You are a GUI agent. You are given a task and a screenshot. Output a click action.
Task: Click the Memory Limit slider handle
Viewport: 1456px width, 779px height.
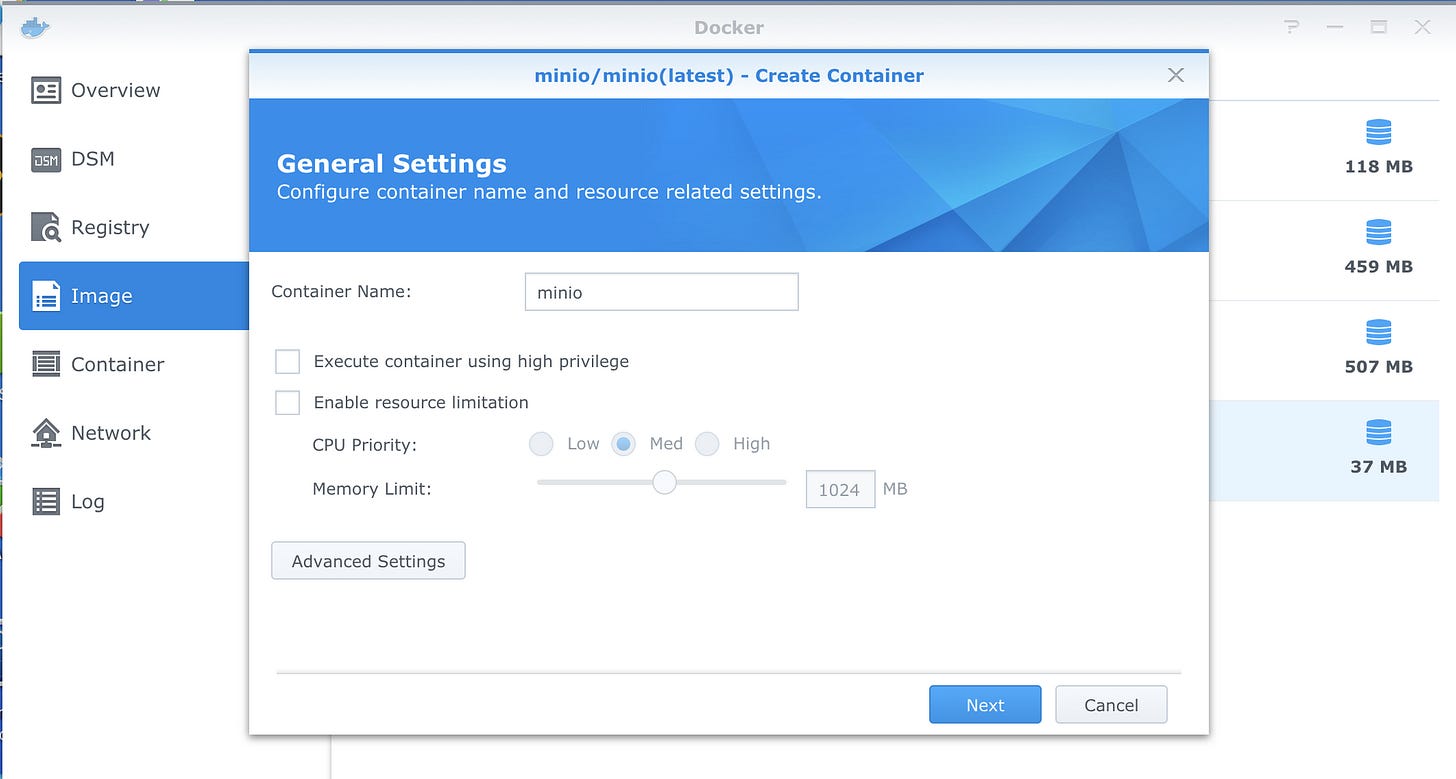click(x=664, y=483)
